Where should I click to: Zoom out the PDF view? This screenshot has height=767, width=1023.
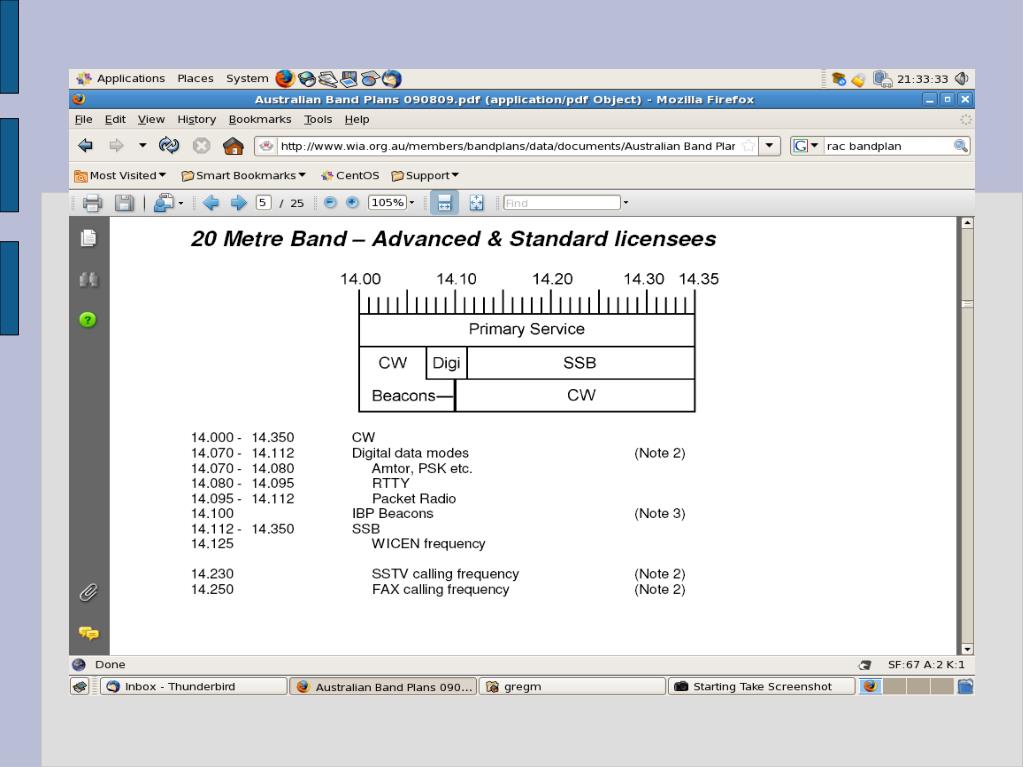(x=330, y=202)
